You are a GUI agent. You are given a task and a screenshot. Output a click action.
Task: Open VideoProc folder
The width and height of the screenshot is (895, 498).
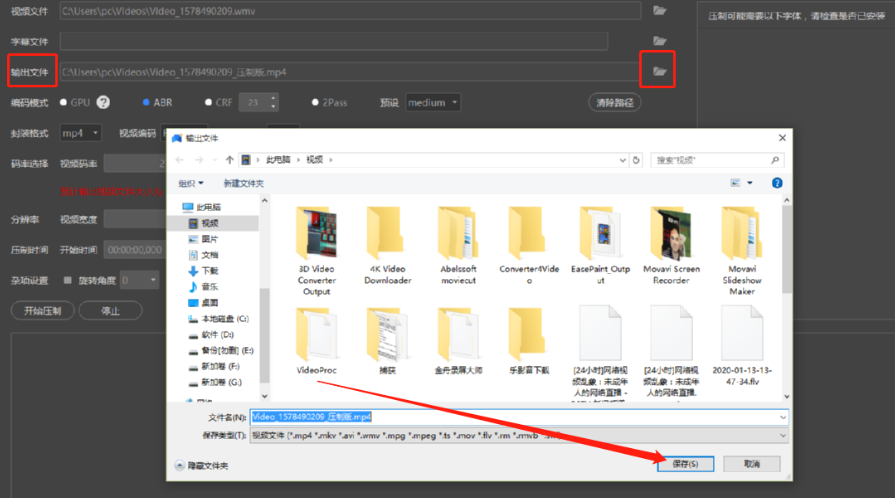coord(317,341)
